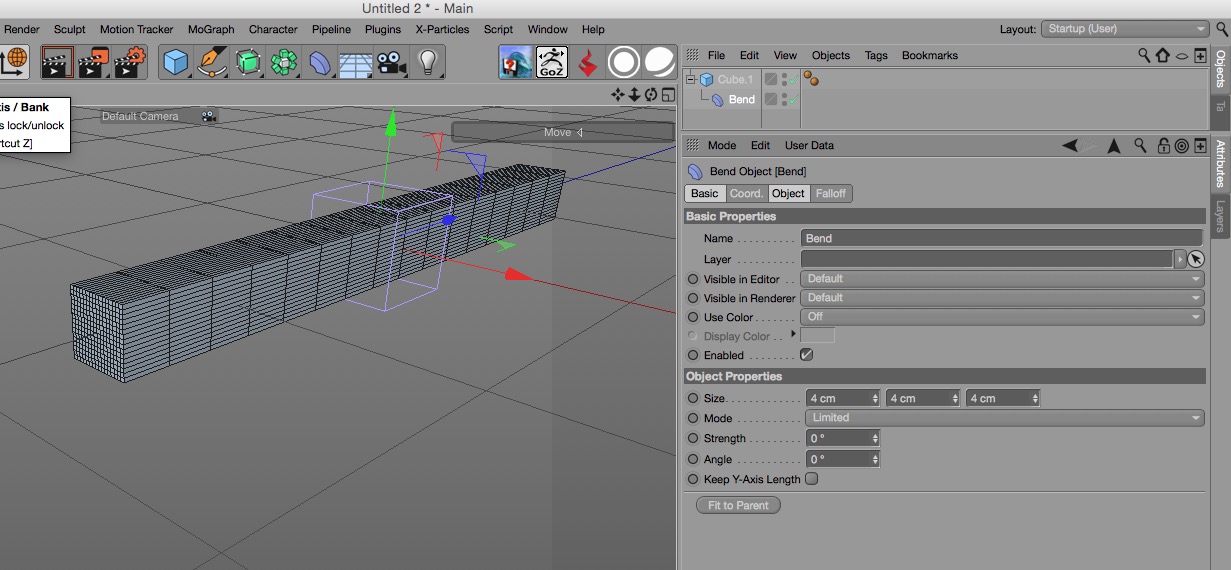Toggle Bend's enabled checkmark in Object Manager
The height and width of the screenshot is (570, 1231).
pyautogui.click(x=792, y=100)
